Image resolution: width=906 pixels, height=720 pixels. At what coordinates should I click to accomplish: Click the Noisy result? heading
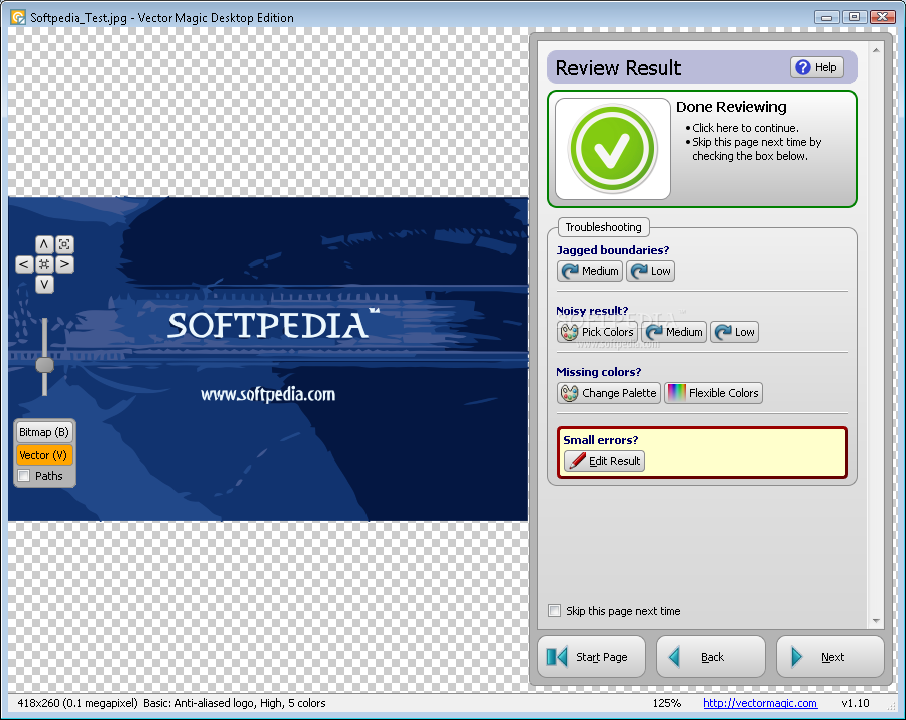click(x=592, y=311)
